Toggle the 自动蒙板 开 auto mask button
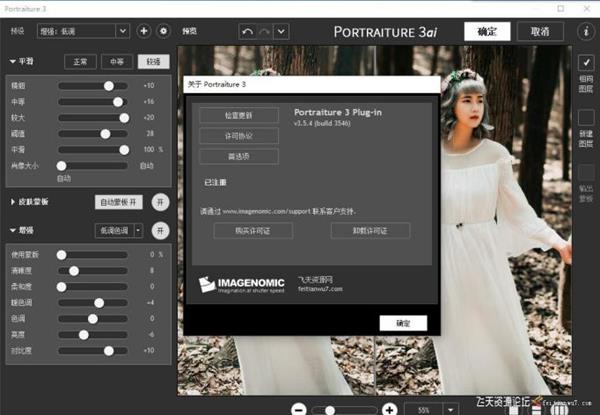The image size is (600, 415). 119,202
